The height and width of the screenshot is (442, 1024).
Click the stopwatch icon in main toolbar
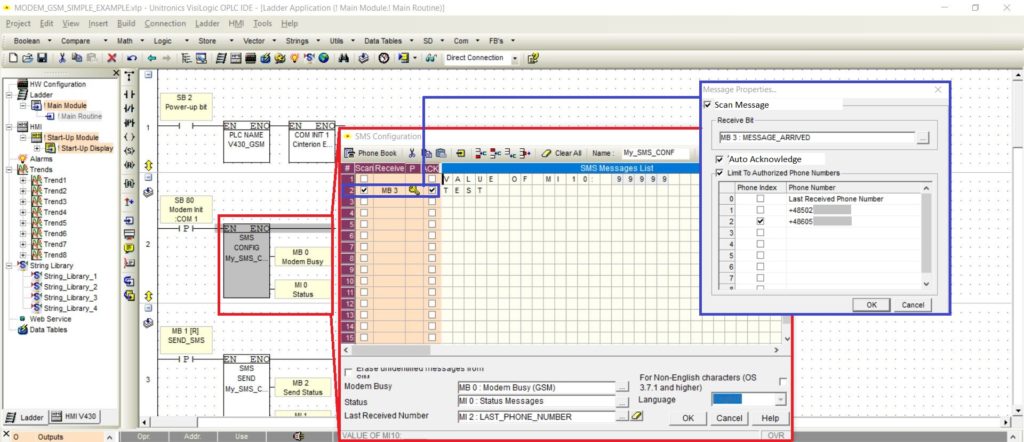click(384, 58)
